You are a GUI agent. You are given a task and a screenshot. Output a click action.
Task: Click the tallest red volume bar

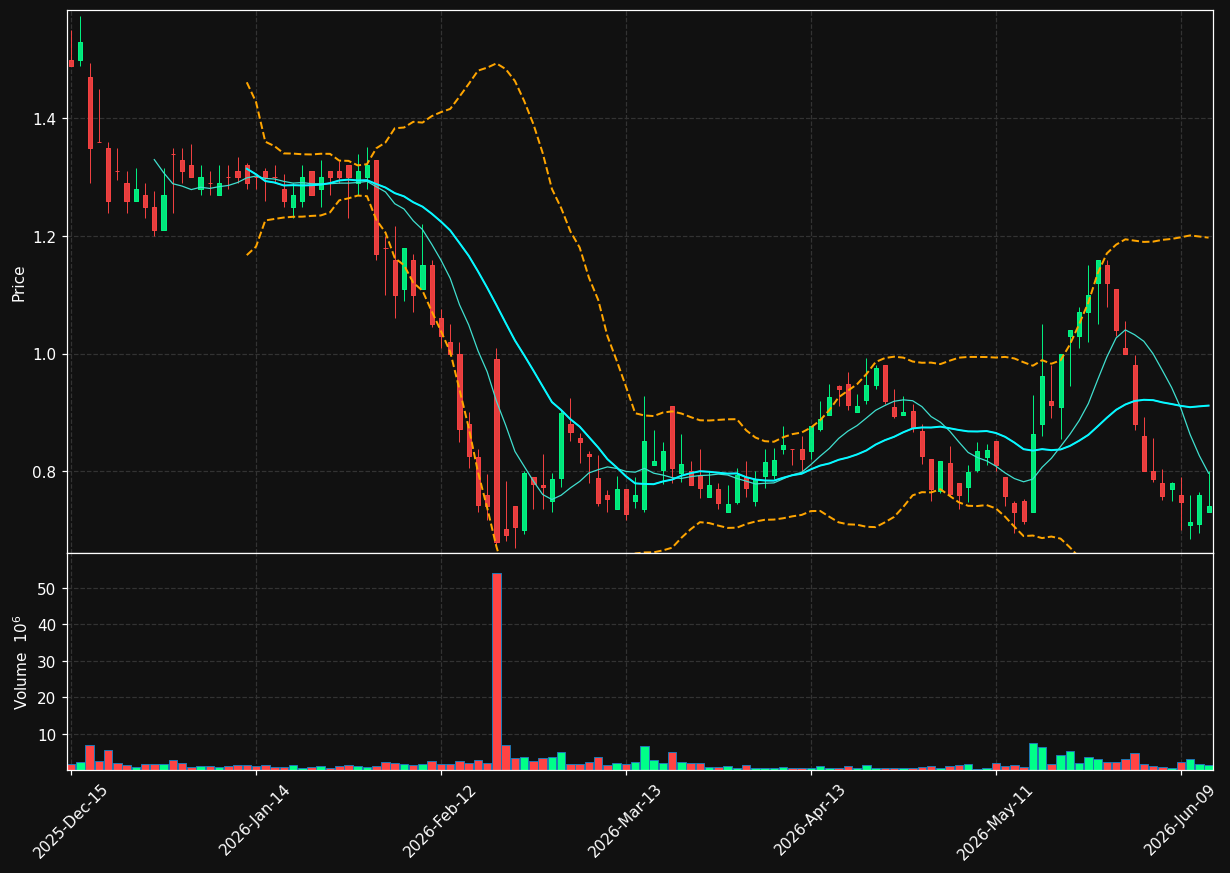pyautogui.click(x=496, y=671)
